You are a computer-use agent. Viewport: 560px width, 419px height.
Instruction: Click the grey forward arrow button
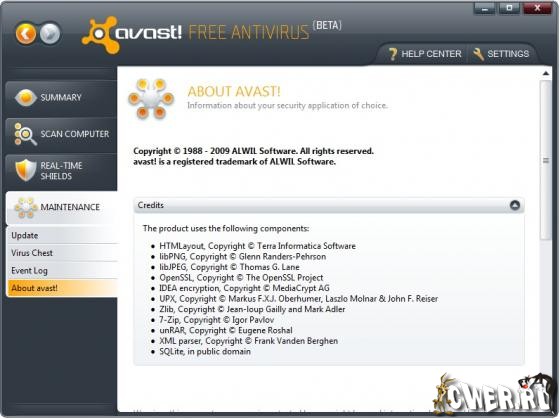(50, 34)
